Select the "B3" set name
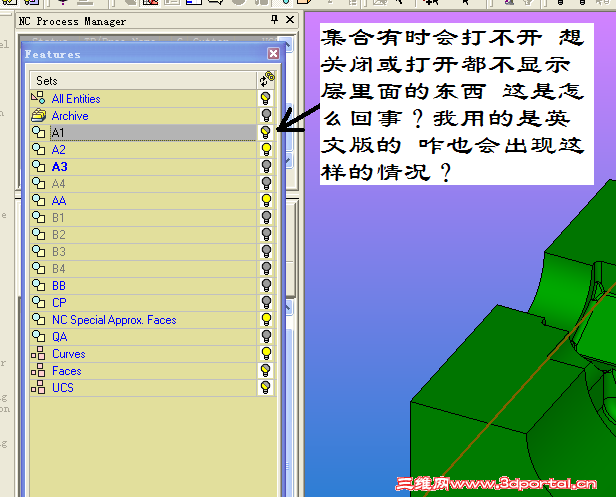This screenshot has width=616, height=497. [59, 251]
